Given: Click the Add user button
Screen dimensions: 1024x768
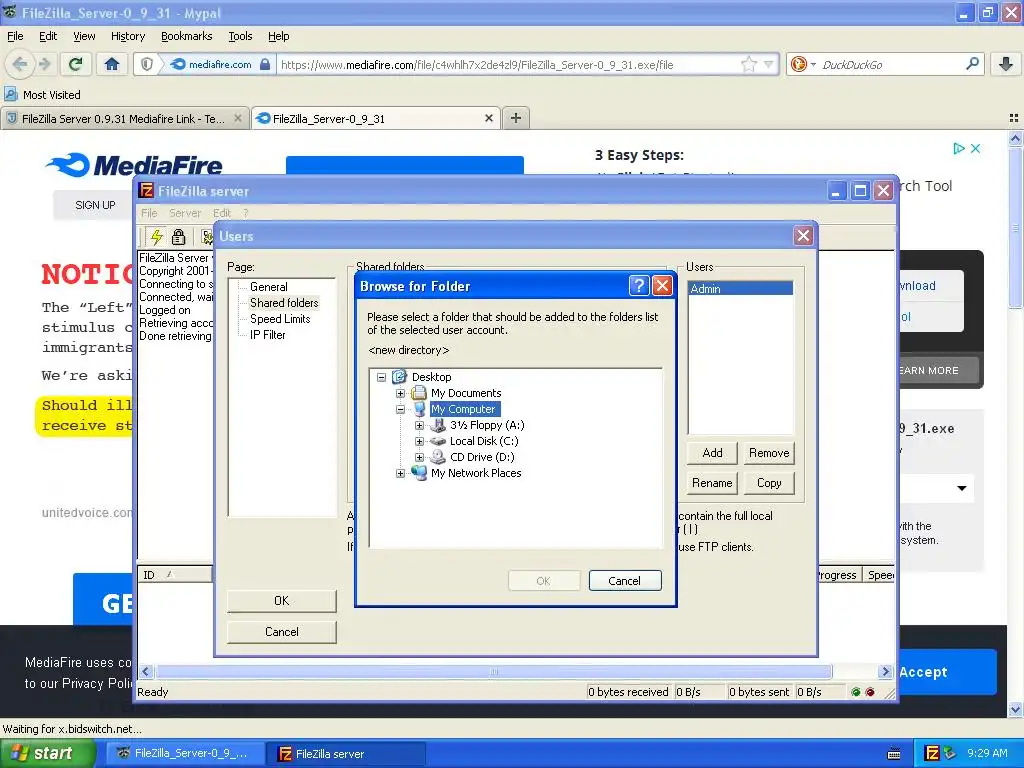Looking at the screenshot, I should 712,453.
